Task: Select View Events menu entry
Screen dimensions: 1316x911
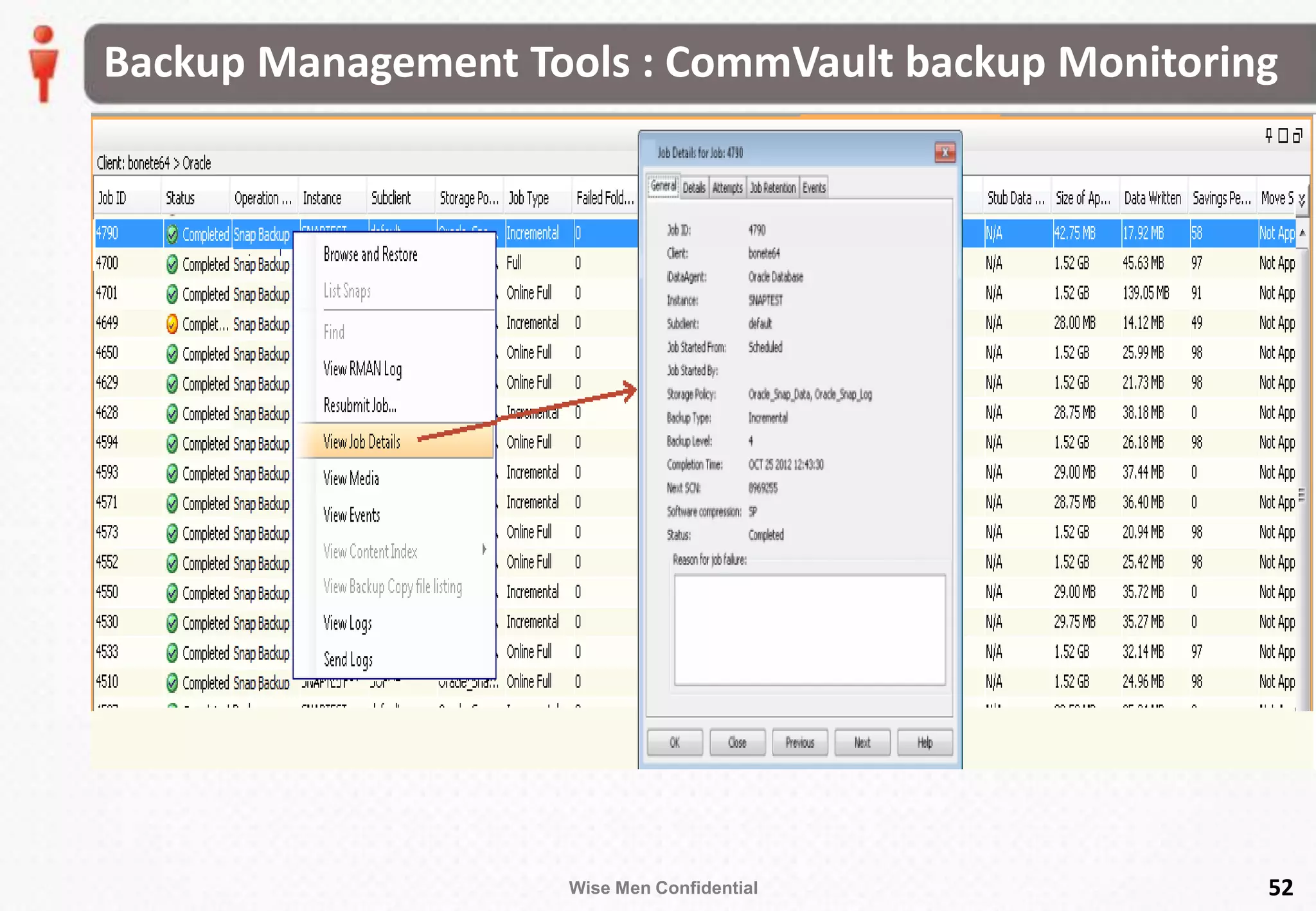Action: coord(351,515)
